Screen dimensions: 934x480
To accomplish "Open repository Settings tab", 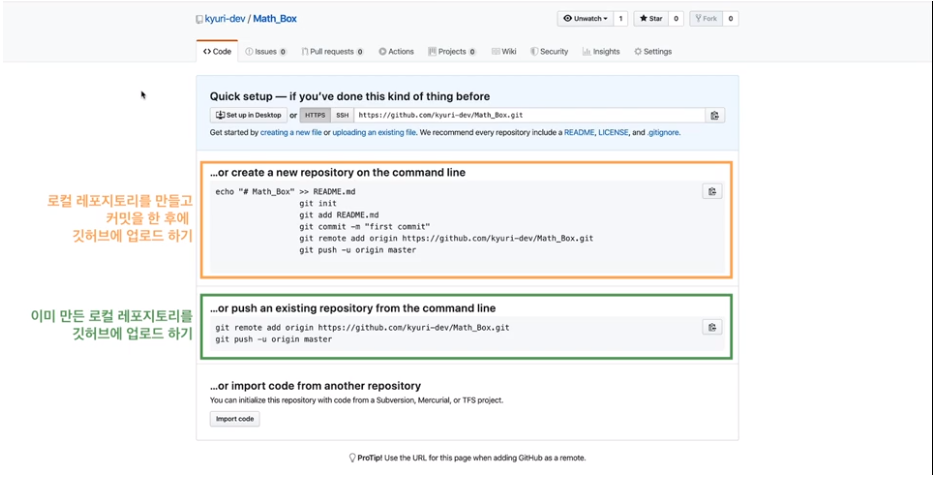I will pos(654,51).
